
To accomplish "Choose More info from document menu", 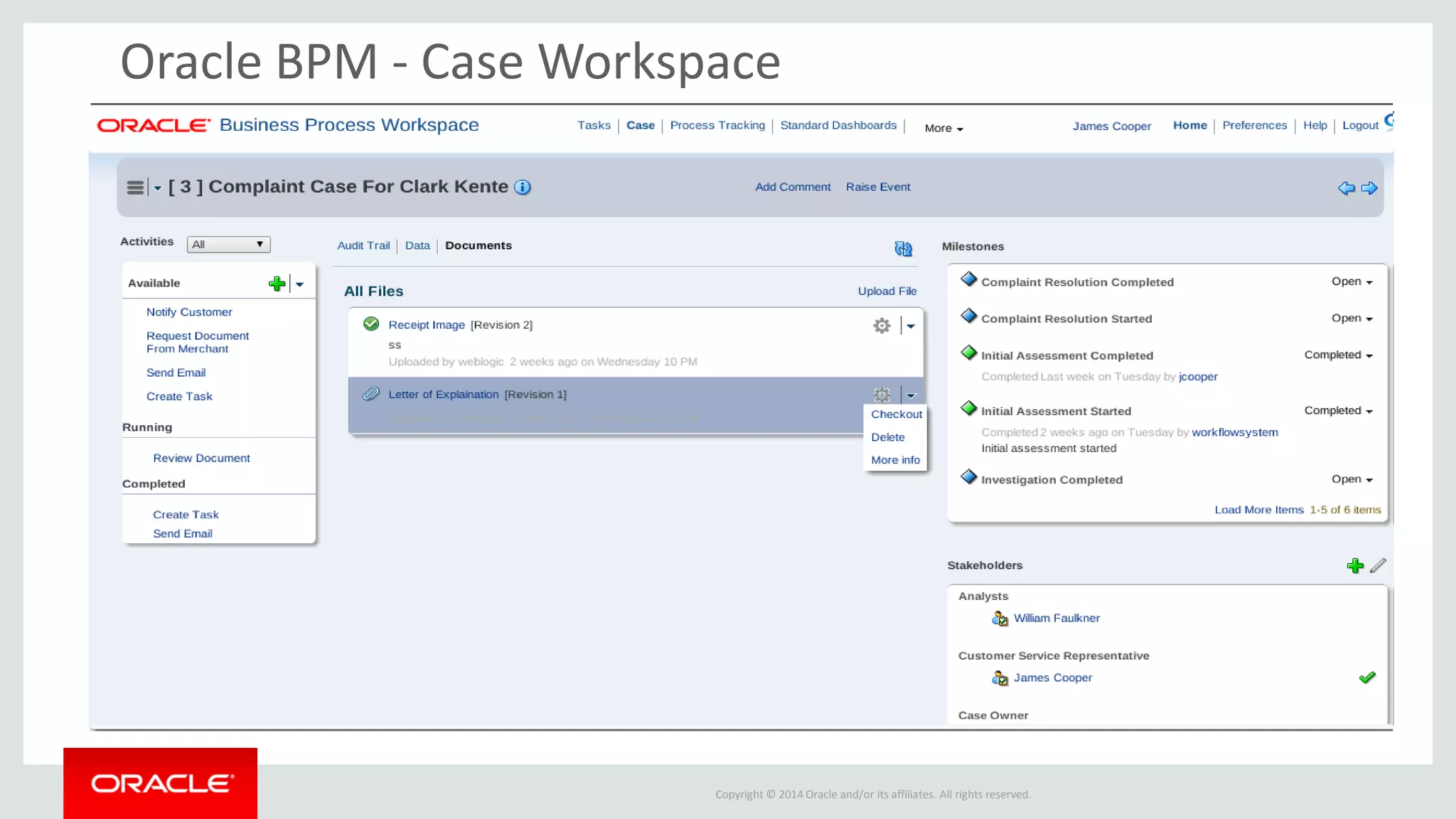I will pyautogui.click(x=895, y=460).
